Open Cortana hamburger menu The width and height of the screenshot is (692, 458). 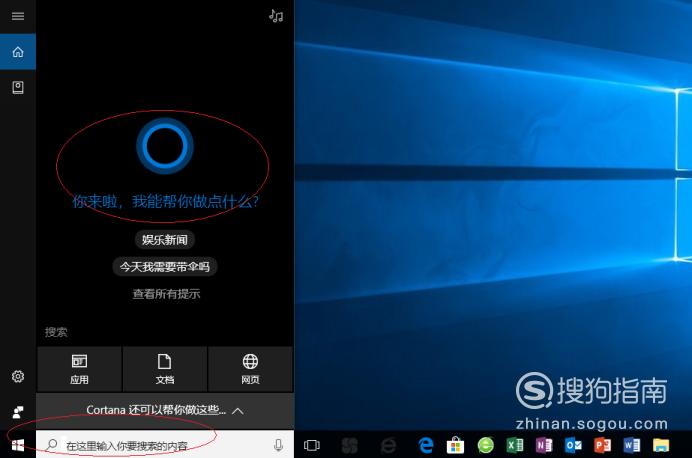[18, 16]
